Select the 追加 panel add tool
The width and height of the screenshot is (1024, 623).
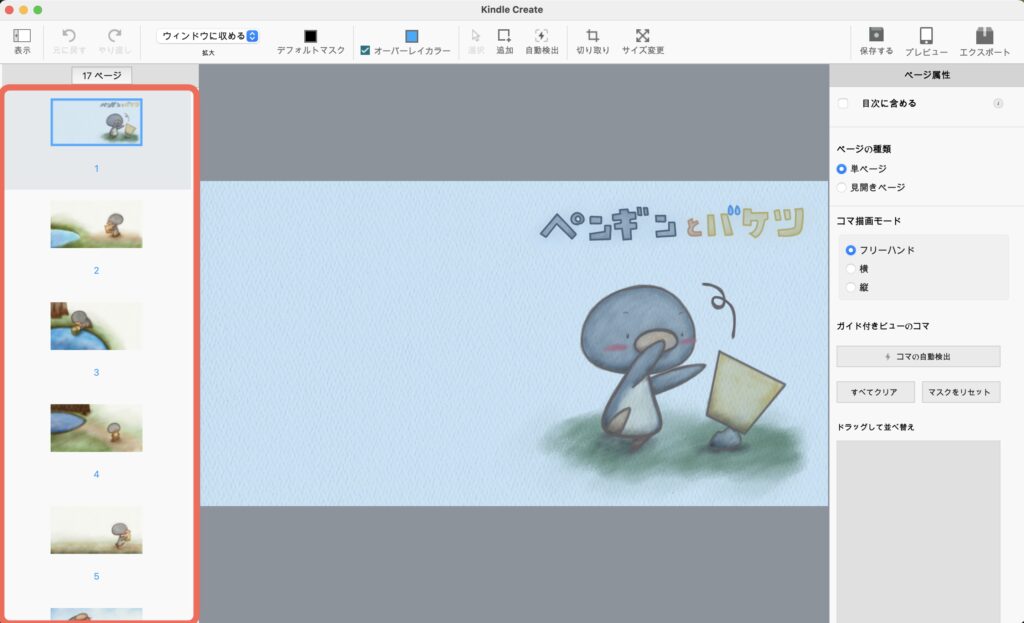coord(504,35)
